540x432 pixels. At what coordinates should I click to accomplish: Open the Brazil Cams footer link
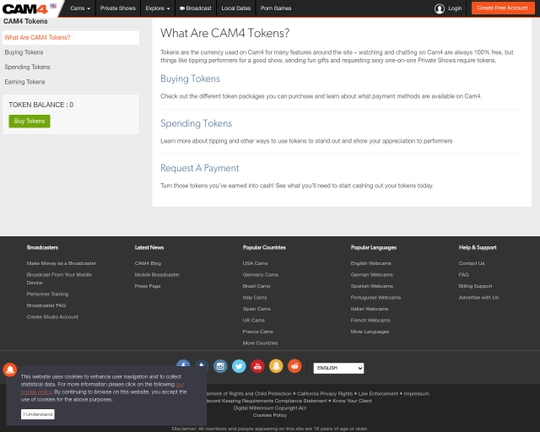tap(256, 286)
